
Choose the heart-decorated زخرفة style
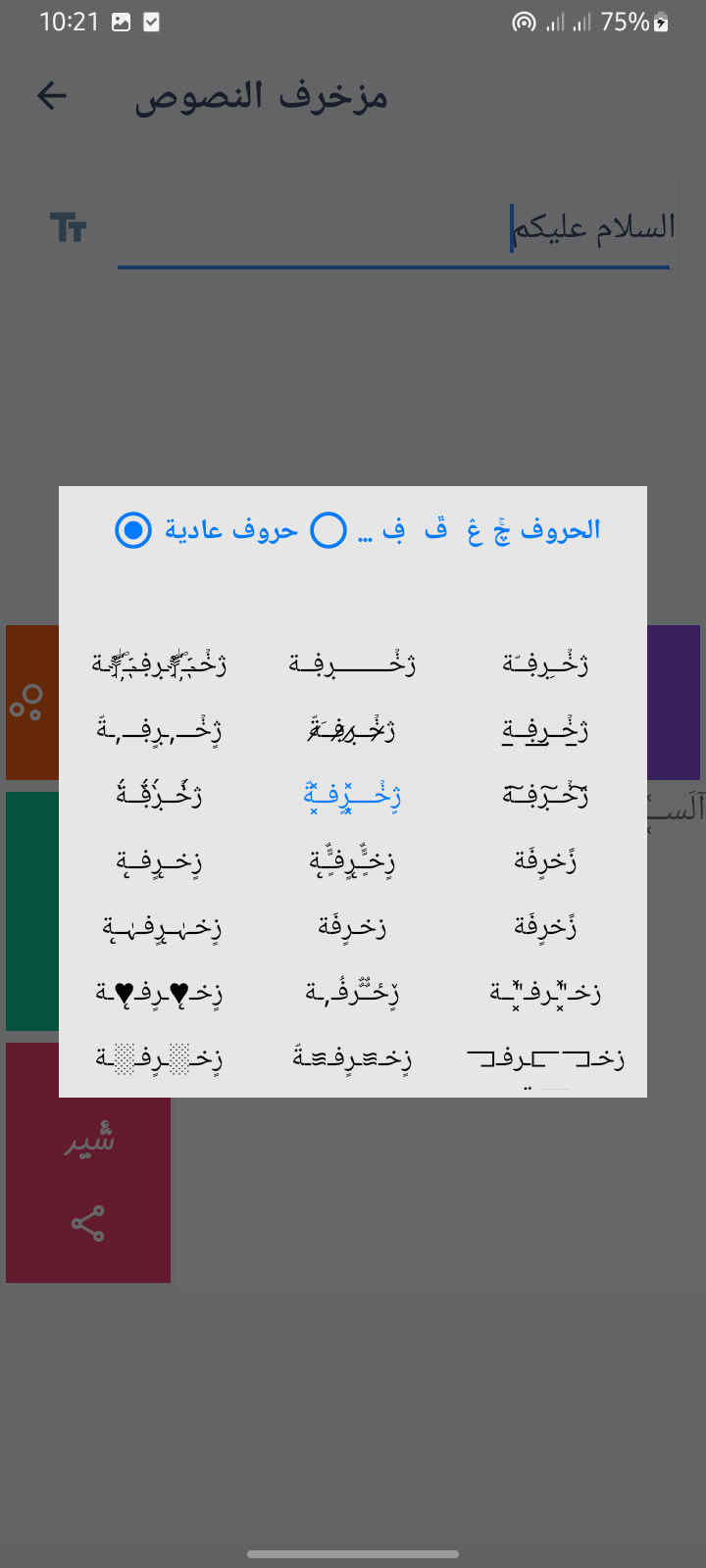tap(159, 993)
